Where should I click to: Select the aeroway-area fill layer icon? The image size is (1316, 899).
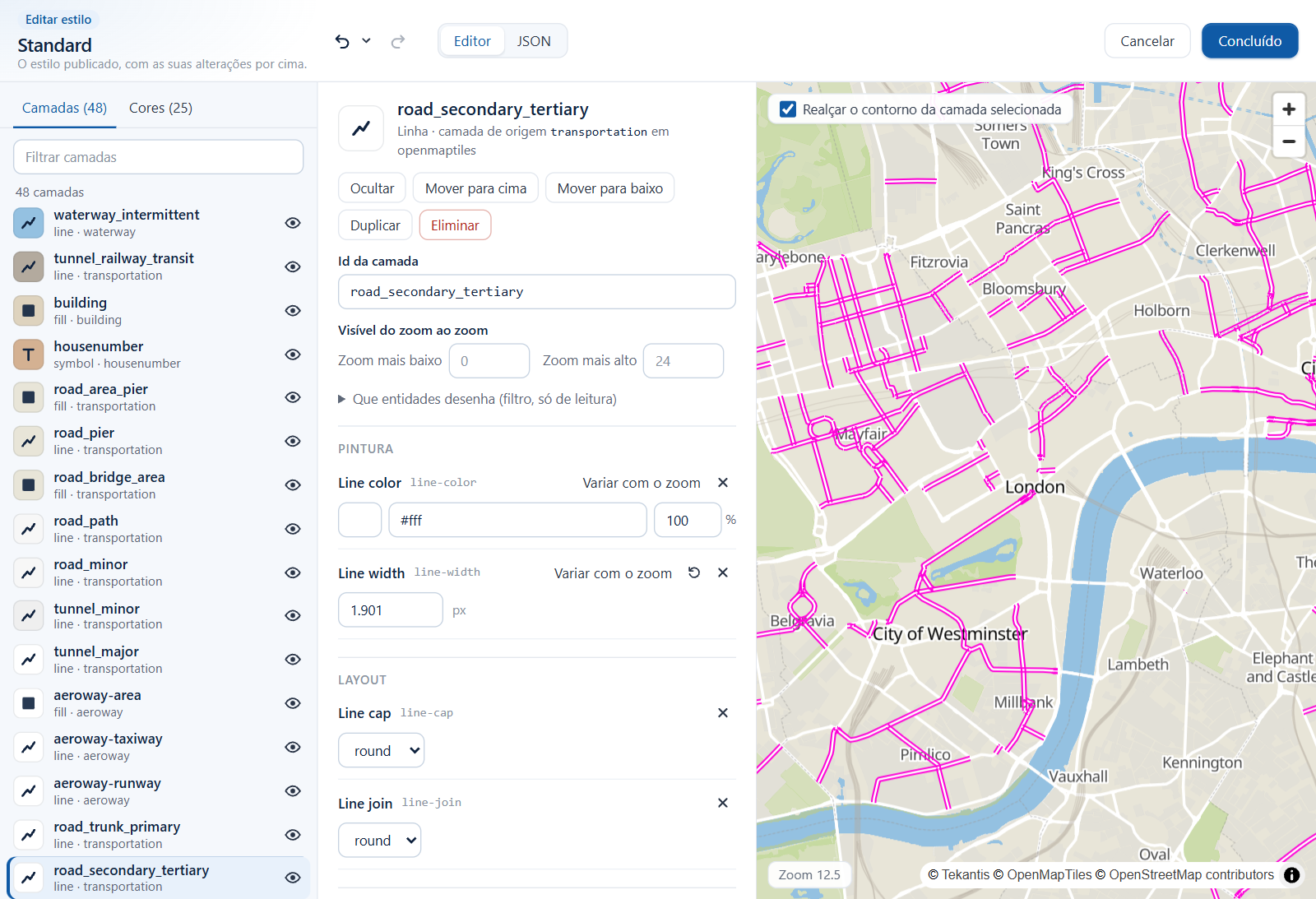coord(29,703)
